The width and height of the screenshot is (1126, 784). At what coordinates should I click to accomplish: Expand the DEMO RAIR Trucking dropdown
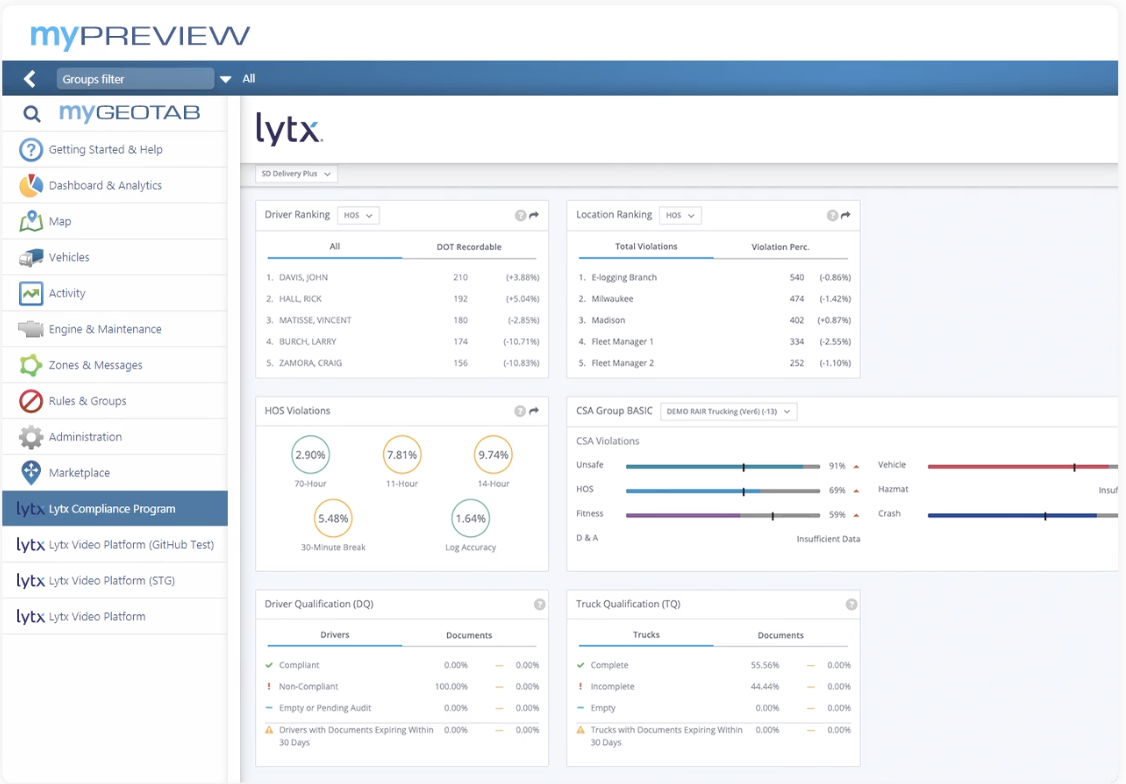click(728, 412)
